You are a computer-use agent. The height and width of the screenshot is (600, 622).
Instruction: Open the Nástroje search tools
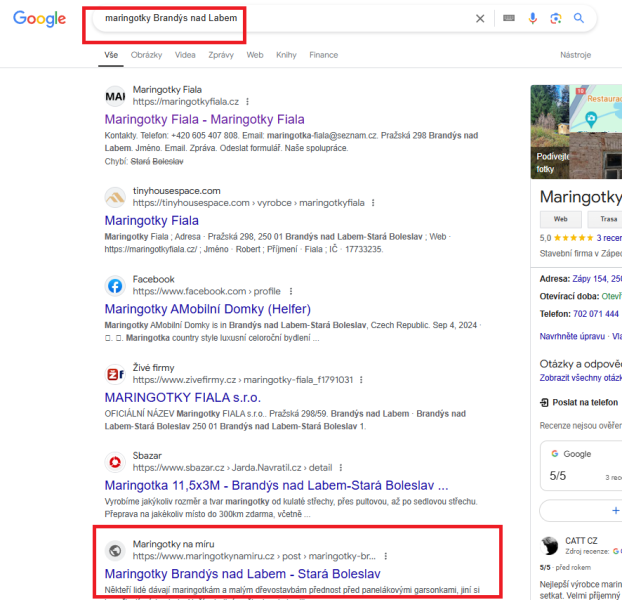(575, 55)
